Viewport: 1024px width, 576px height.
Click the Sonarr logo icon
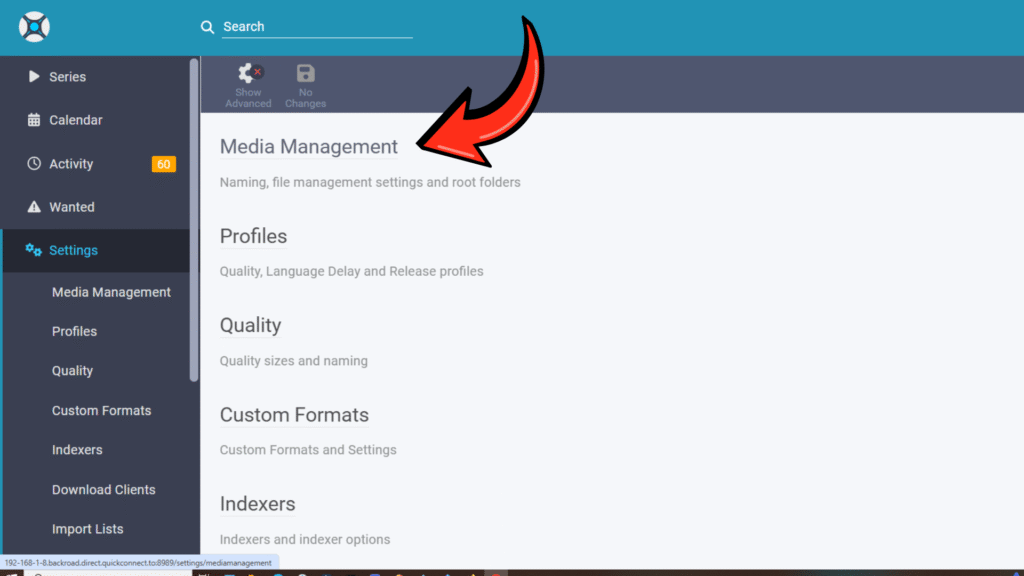[34, 27]
